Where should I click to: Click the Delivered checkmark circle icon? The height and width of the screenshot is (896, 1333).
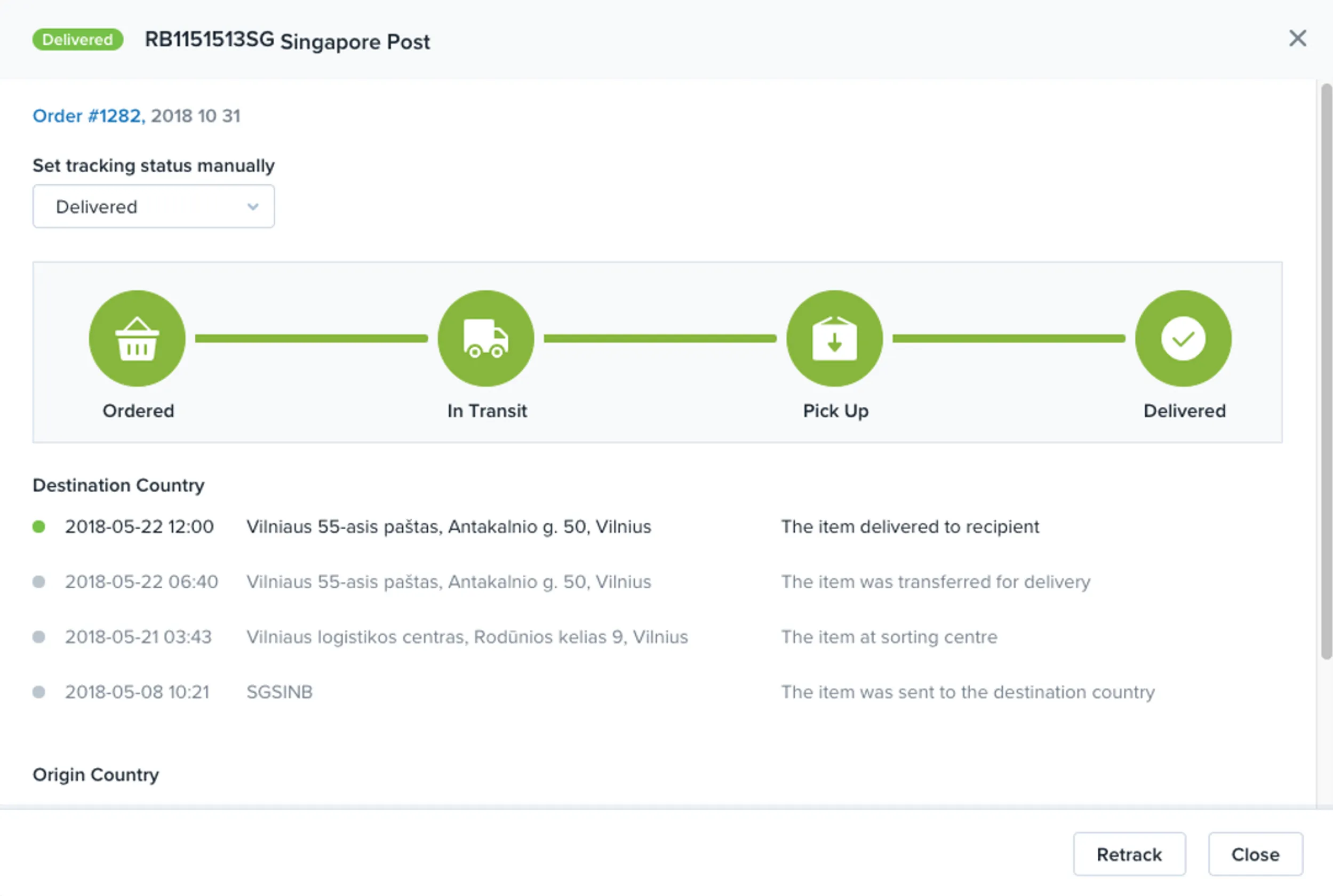(x=1183, y=338)
